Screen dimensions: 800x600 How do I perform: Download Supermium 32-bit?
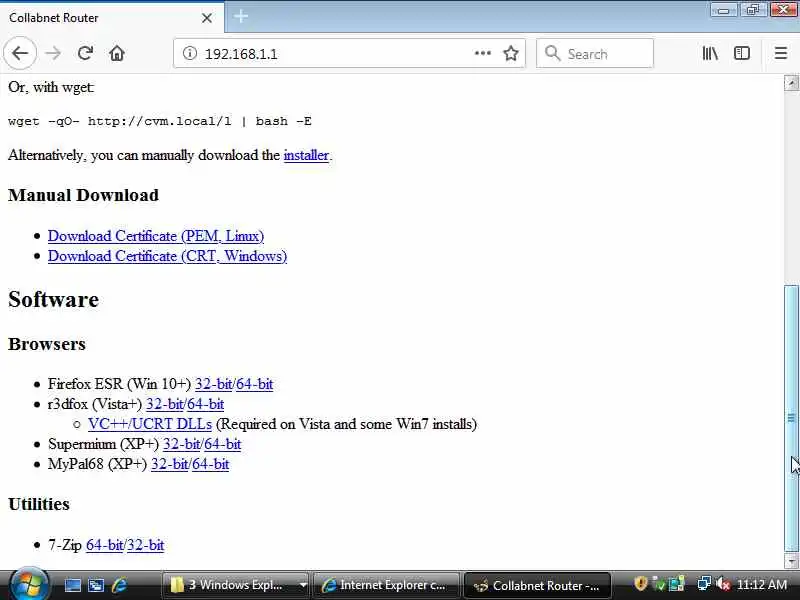click(x=182, y=444)
